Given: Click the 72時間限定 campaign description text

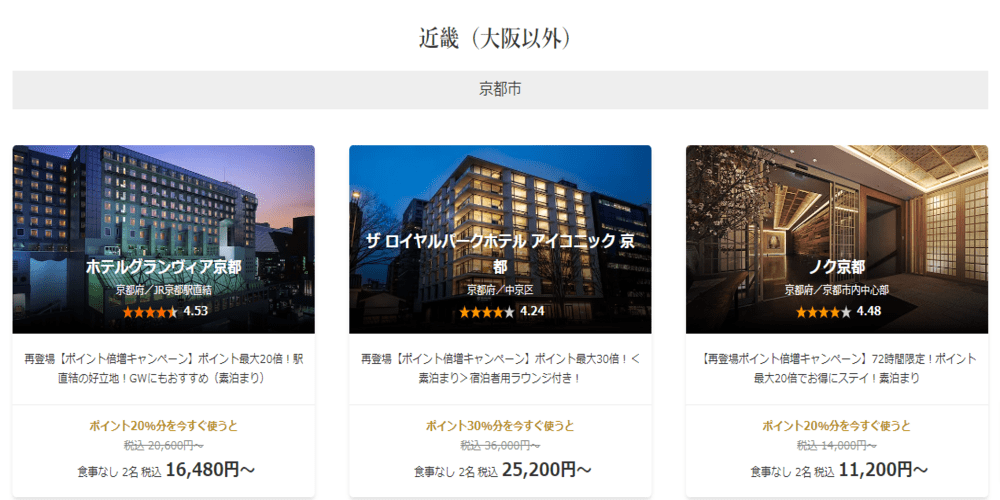Looking at the screenshot, I should point(837,369).
